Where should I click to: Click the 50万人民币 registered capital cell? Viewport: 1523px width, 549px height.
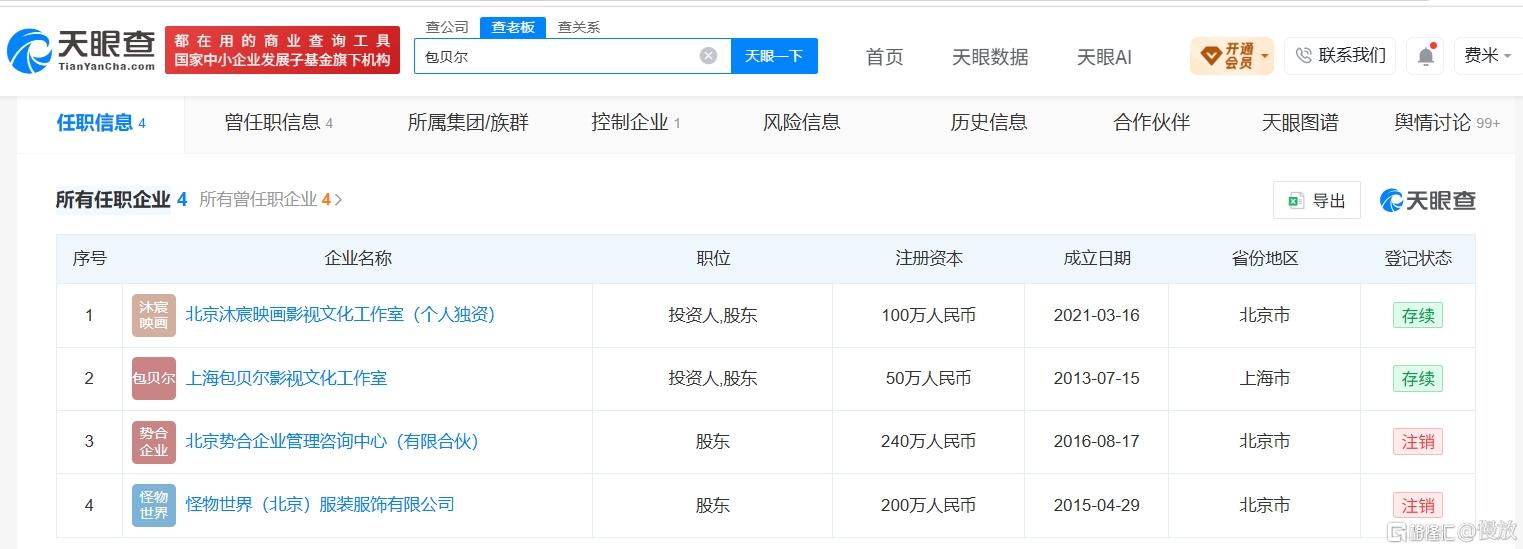pos(928,378)
